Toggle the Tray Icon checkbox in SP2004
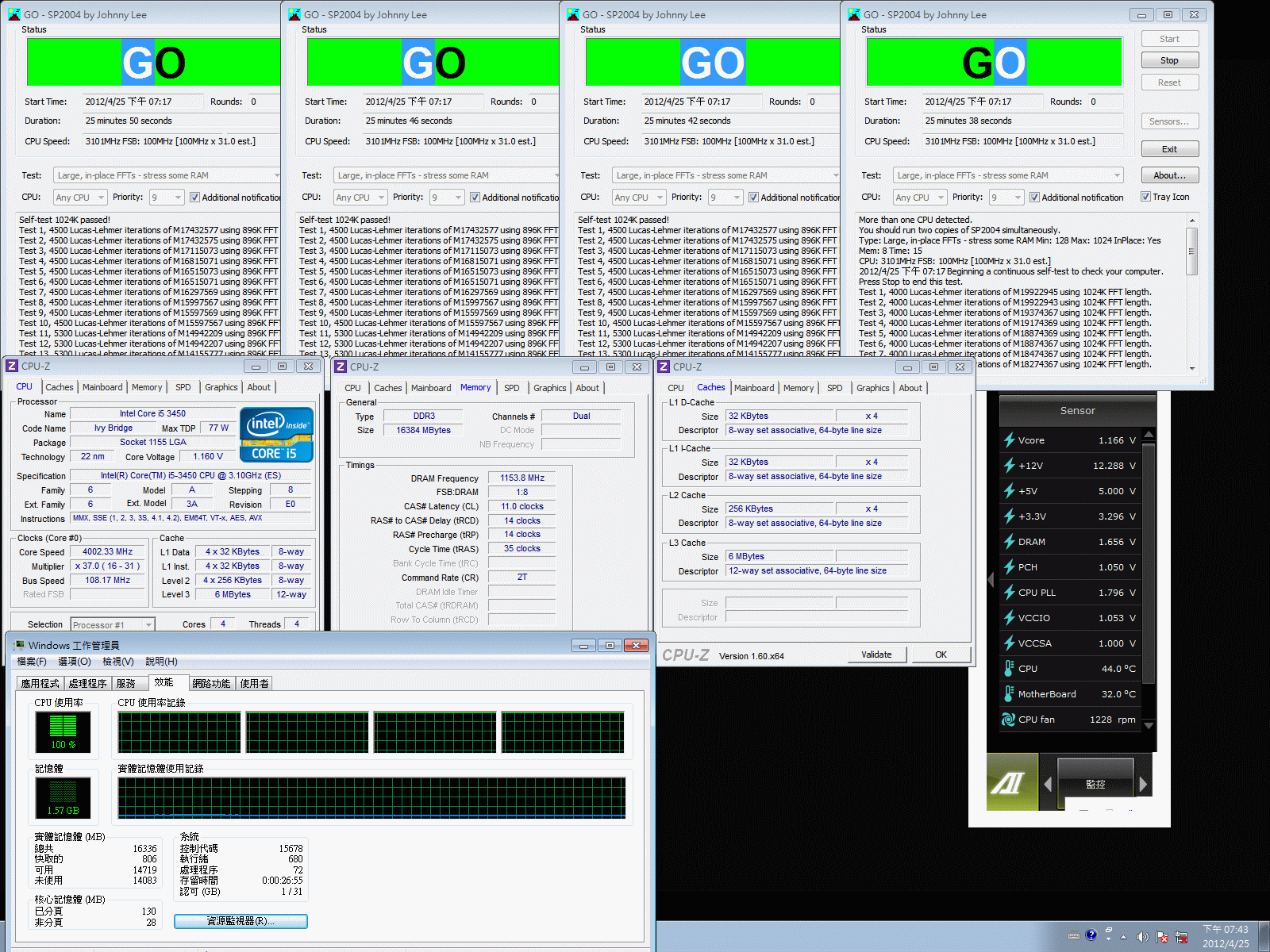 [1145, 197]
